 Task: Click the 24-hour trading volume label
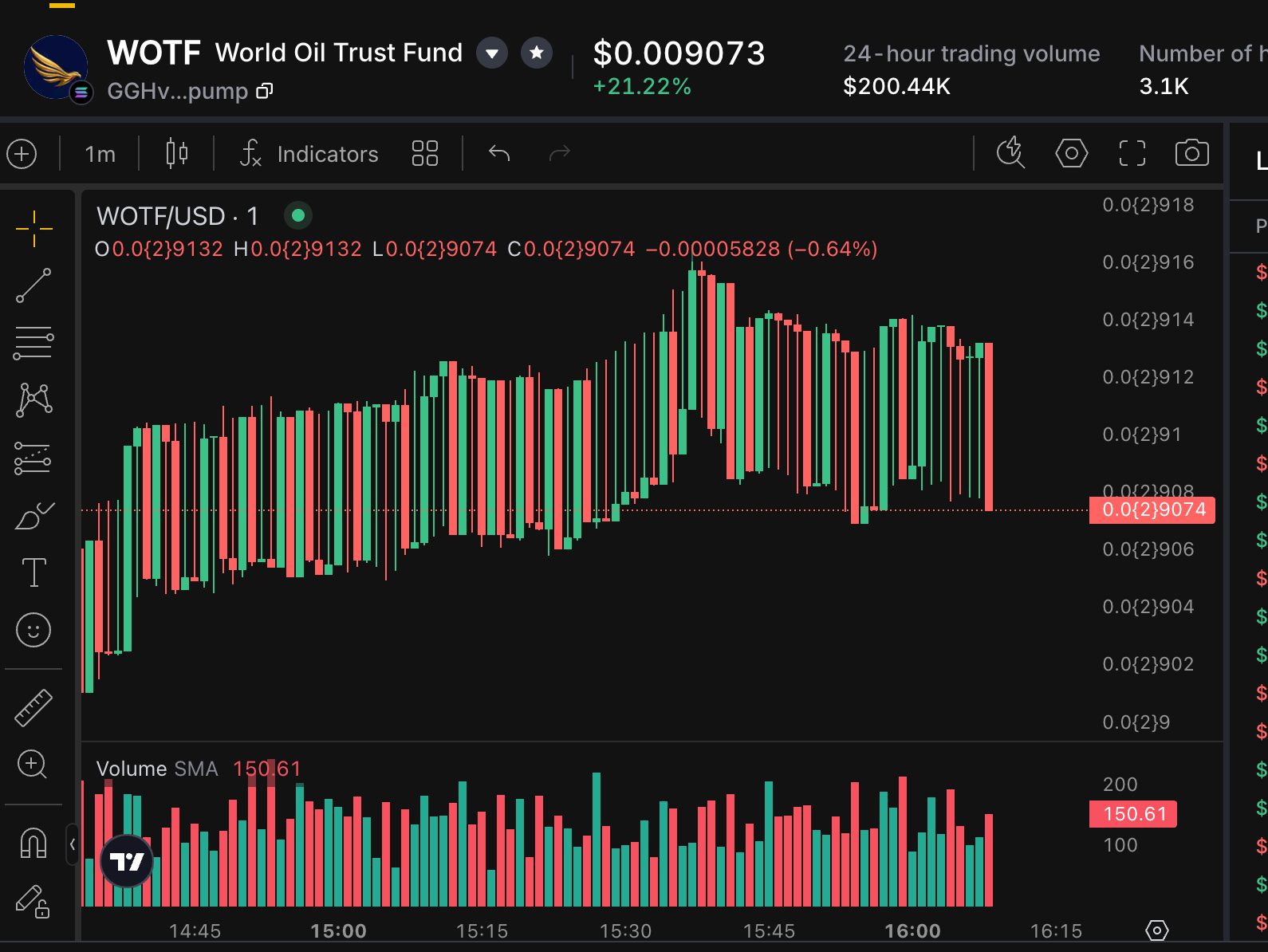click(971, 53)
